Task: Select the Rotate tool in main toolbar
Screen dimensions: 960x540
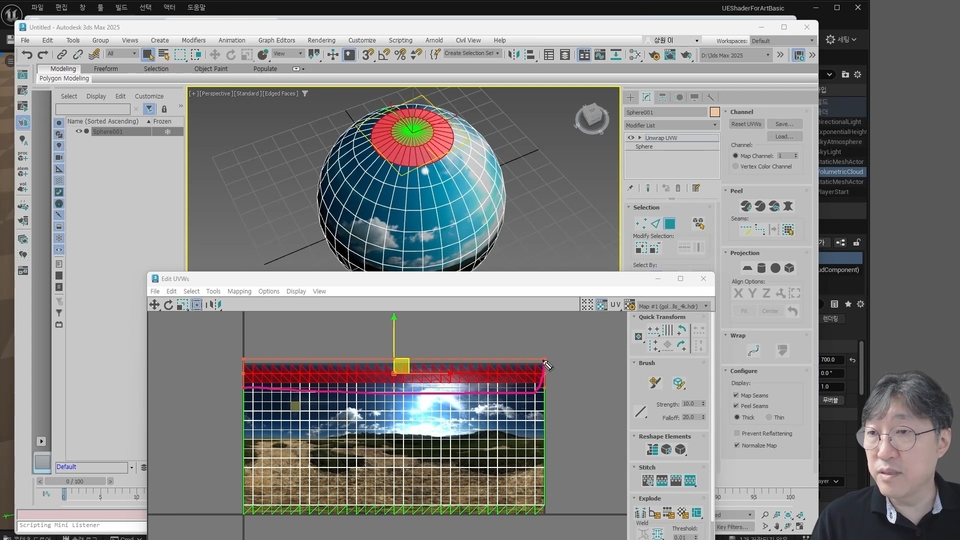Action: 231,55
